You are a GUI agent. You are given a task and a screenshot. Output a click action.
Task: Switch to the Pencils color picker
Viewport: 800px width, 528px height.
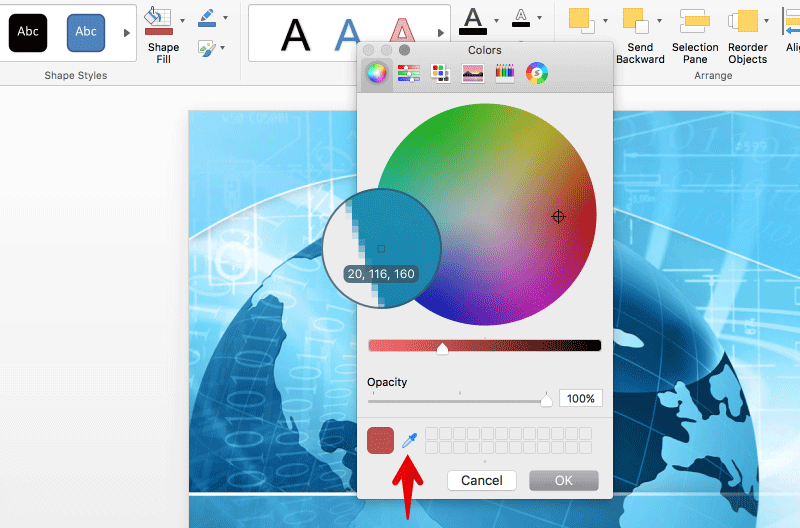(504, 73)
